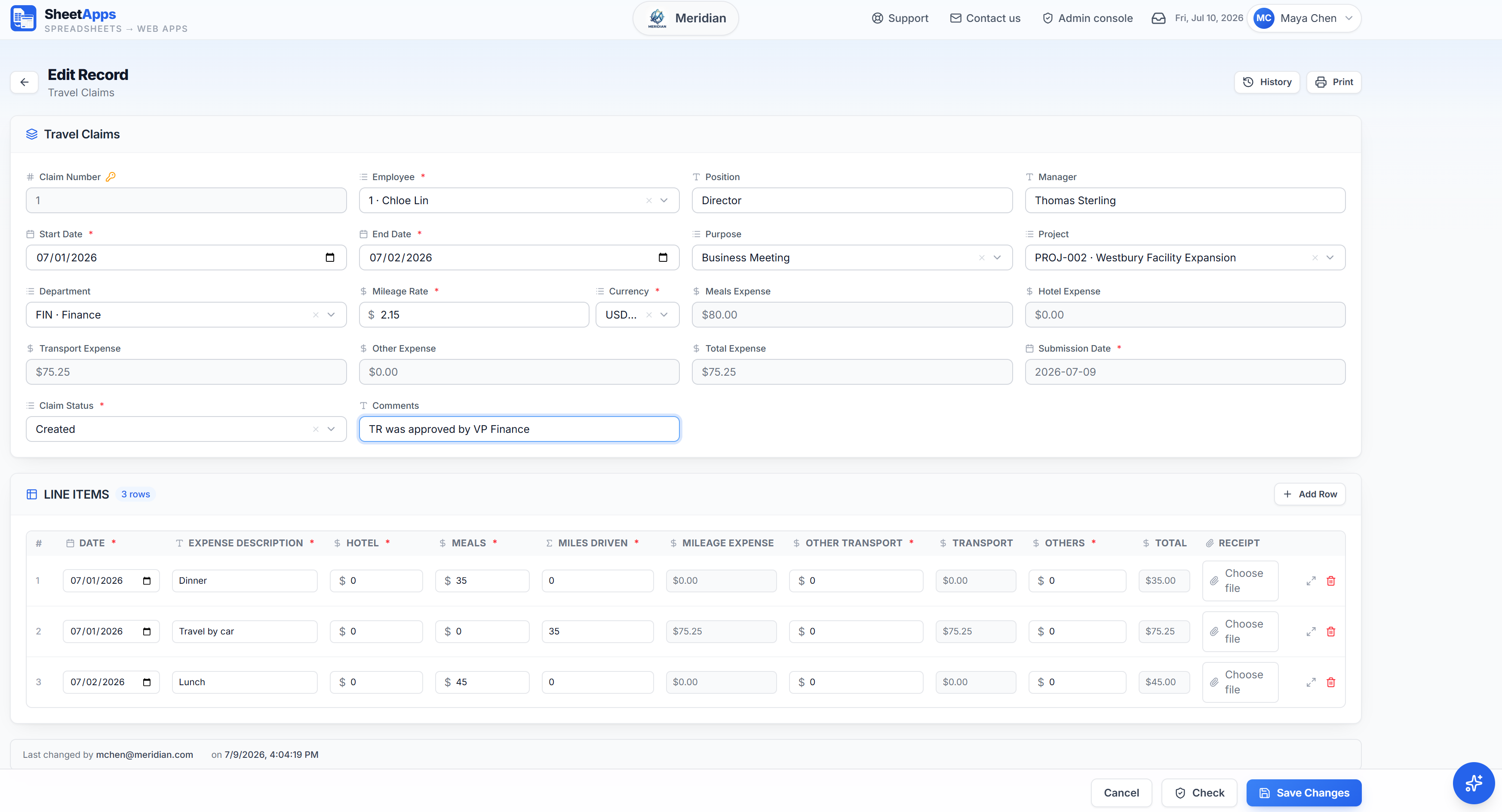This screenshot has width=1502, height=812.
Task: Open Start Date calendar picker icon
Action: click(329, 257)
